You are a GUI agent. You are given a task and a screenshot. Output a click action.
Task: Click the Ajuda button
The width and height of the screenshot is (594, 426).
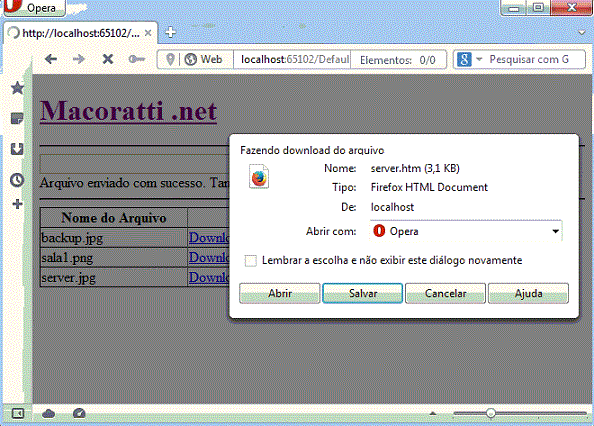click(x=528, y=293)
